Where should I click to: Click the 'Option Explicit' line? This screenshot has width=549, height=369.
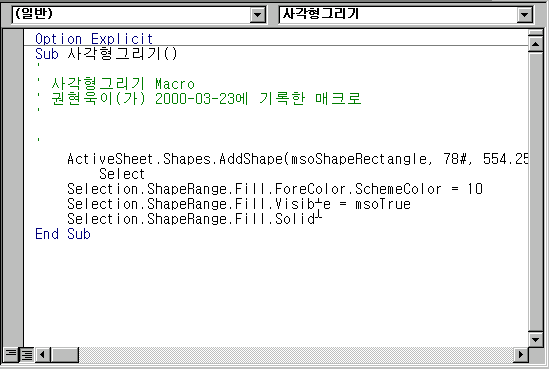coord(94,39)
